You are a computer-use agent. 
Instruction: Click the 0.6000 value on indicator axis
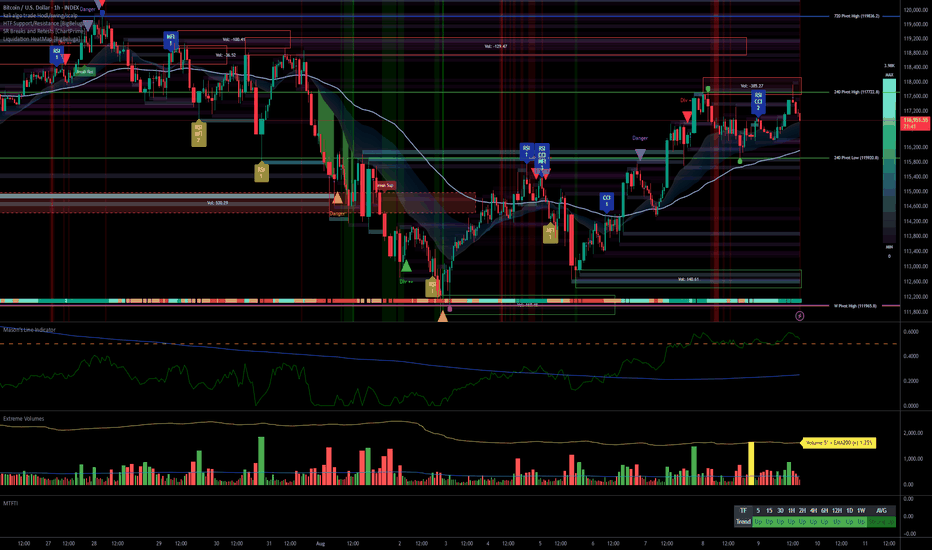910,332
